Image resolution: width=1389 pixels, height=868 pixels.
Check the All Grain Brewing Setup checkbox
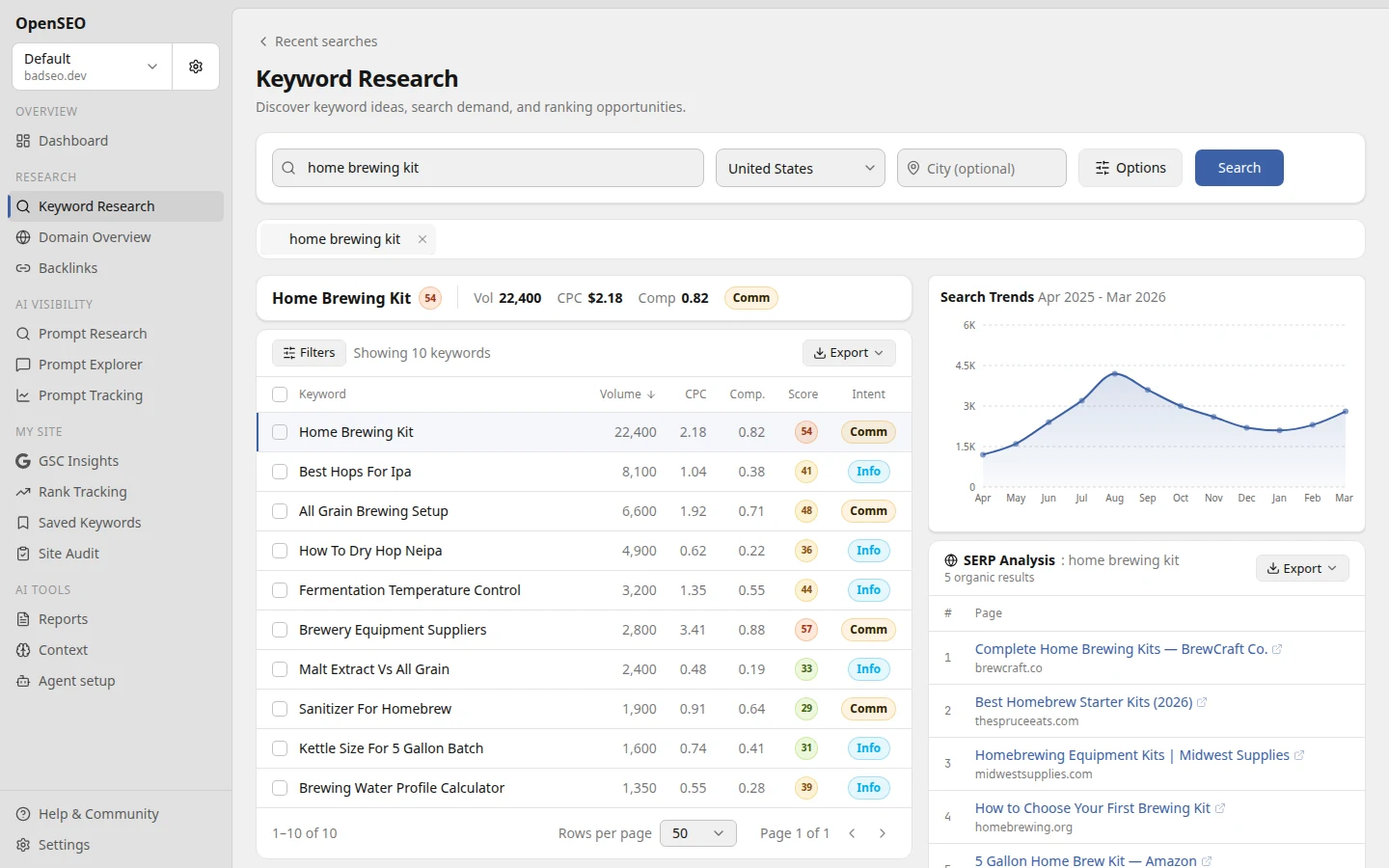(280, 511)
